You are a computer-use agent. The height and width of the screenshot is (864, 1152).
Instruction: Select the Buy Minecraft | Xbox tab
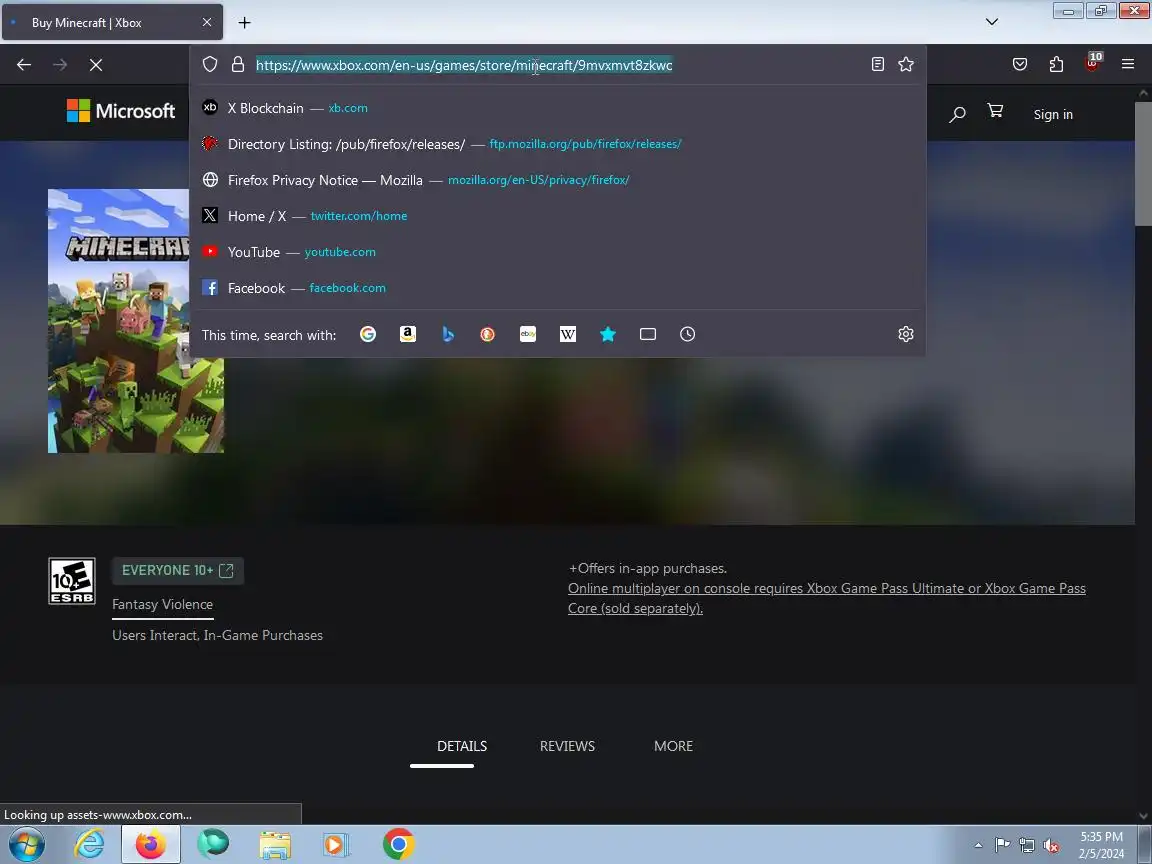point(112,23)
